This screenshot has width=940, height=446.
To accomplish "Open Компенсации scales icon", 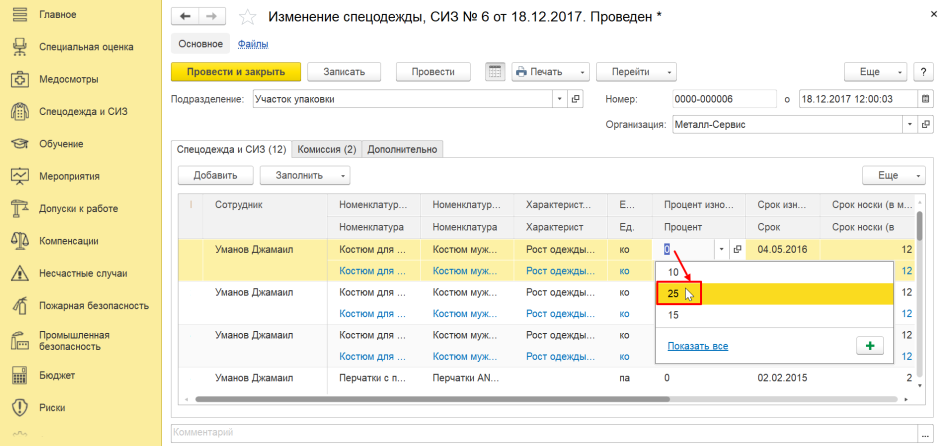I will pos(20,241).
